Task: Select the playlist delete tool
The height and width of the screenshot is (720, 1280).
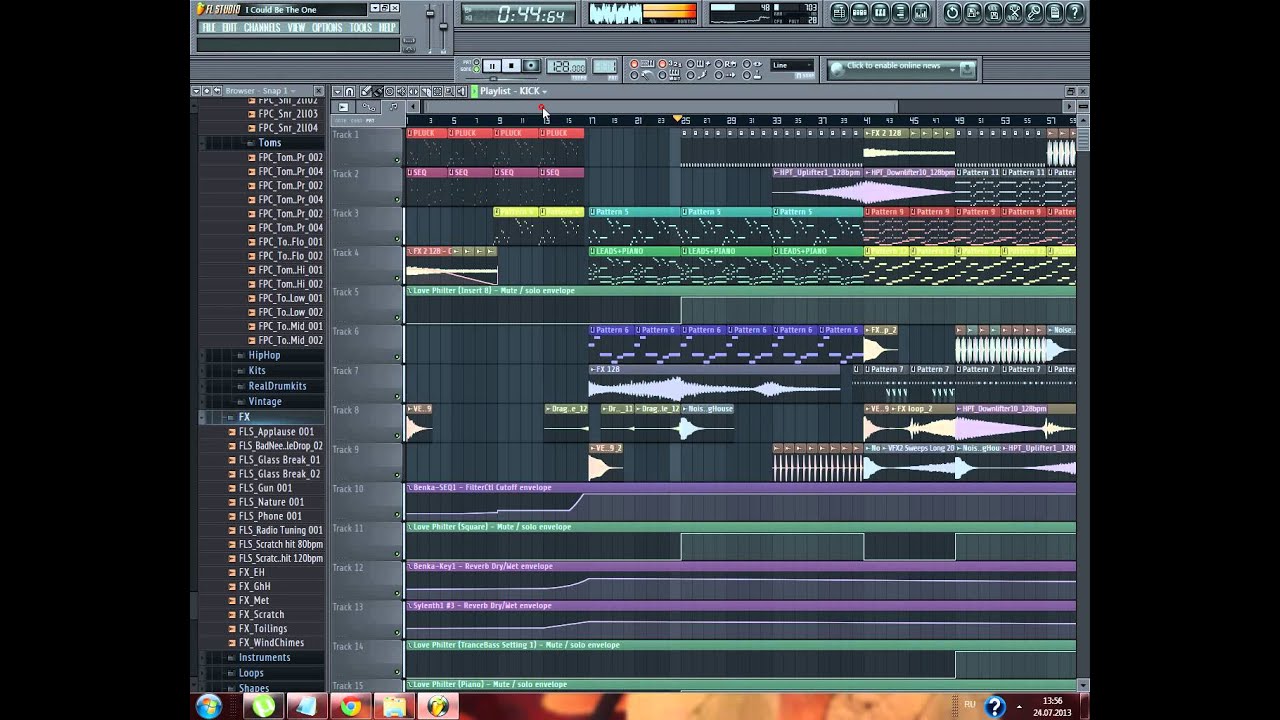Action: 390,91
